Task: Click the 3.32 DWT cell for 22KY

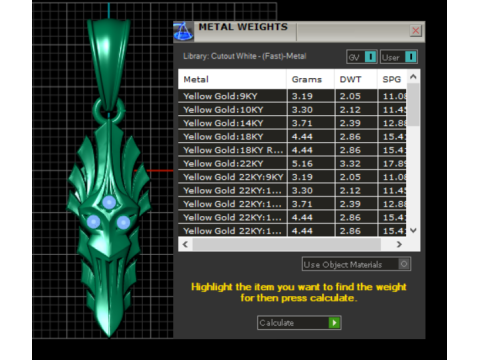Action: pos(356,164)
